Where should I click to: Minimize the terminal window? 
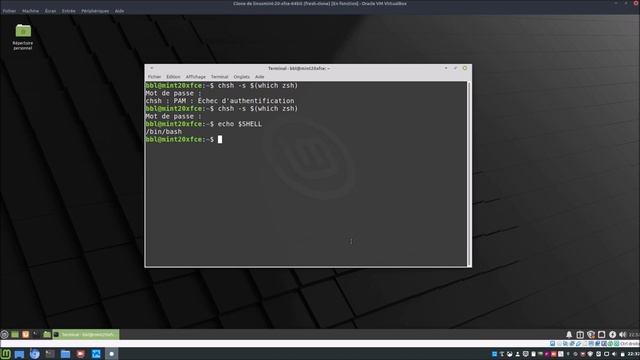446,68
